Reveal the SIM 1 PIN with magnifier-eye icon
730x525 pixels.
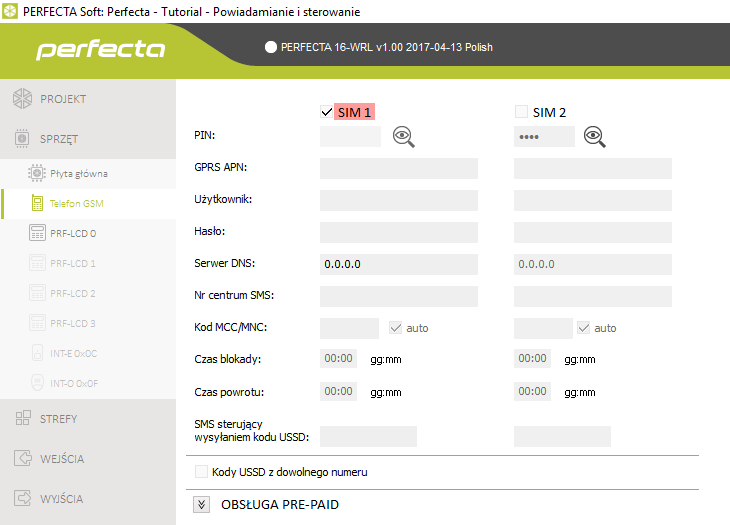tap(403, 137)
